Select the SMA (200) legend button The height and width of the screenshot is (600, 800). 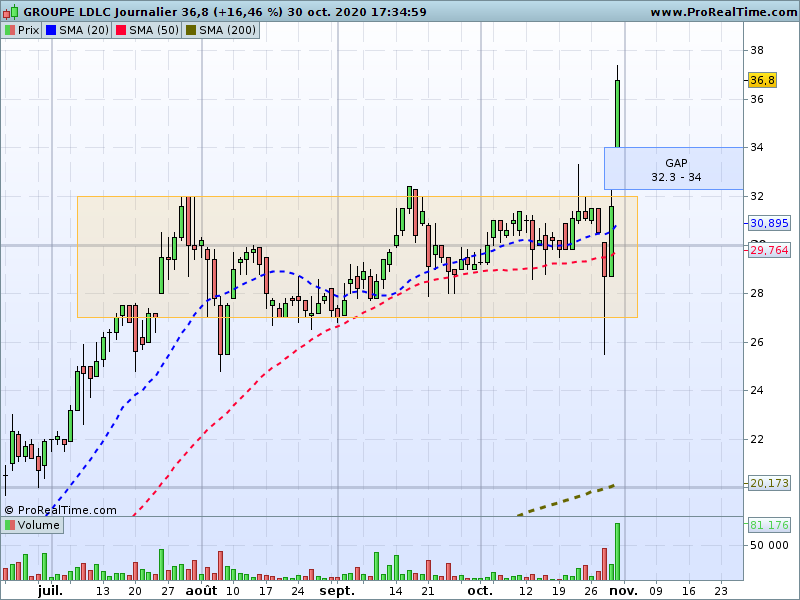pos(220,30)
